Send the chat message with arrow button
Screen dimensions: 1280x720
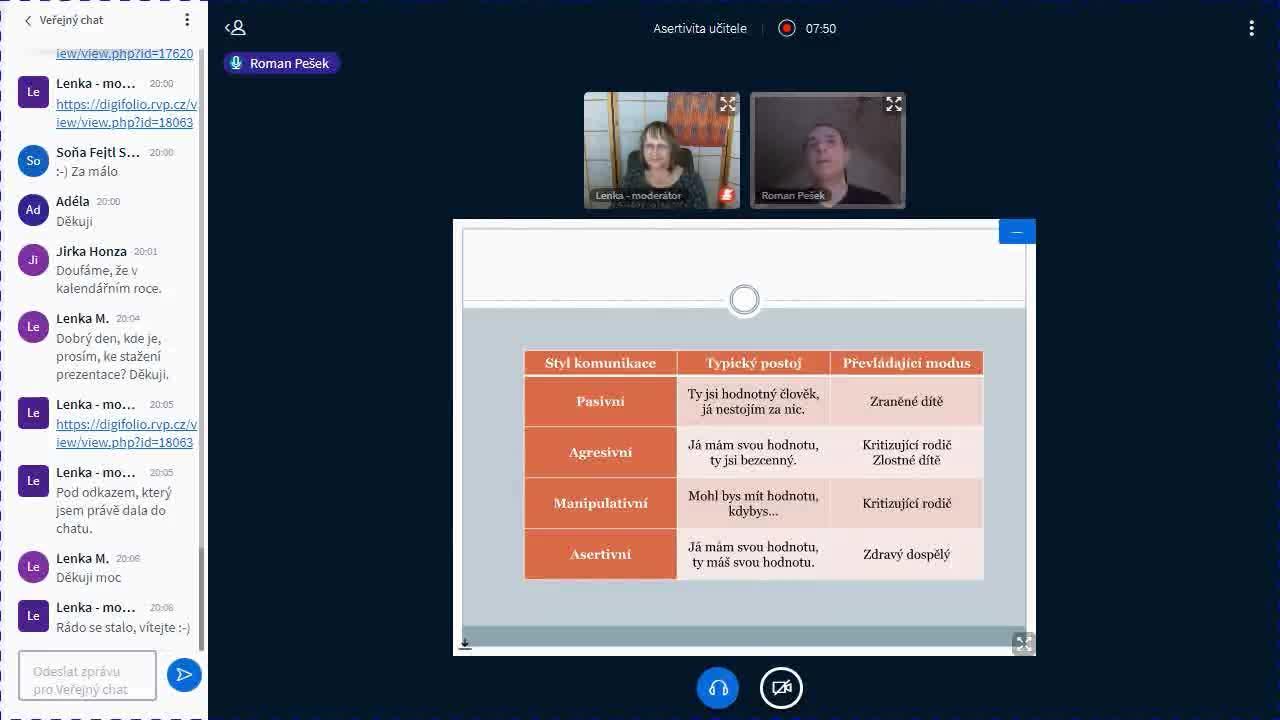[x=184, y=675]
